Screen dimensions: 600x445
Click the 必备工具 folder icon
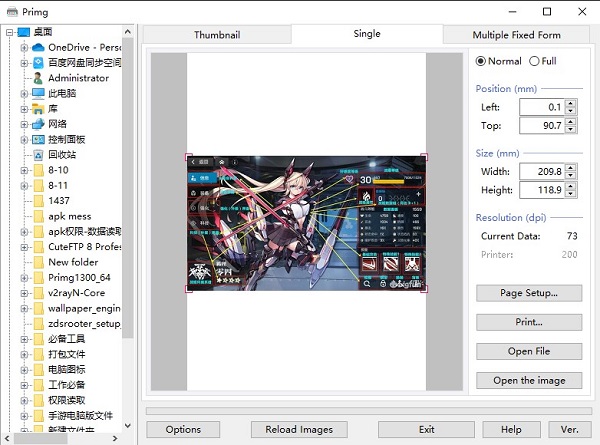[x=39, y=339]
